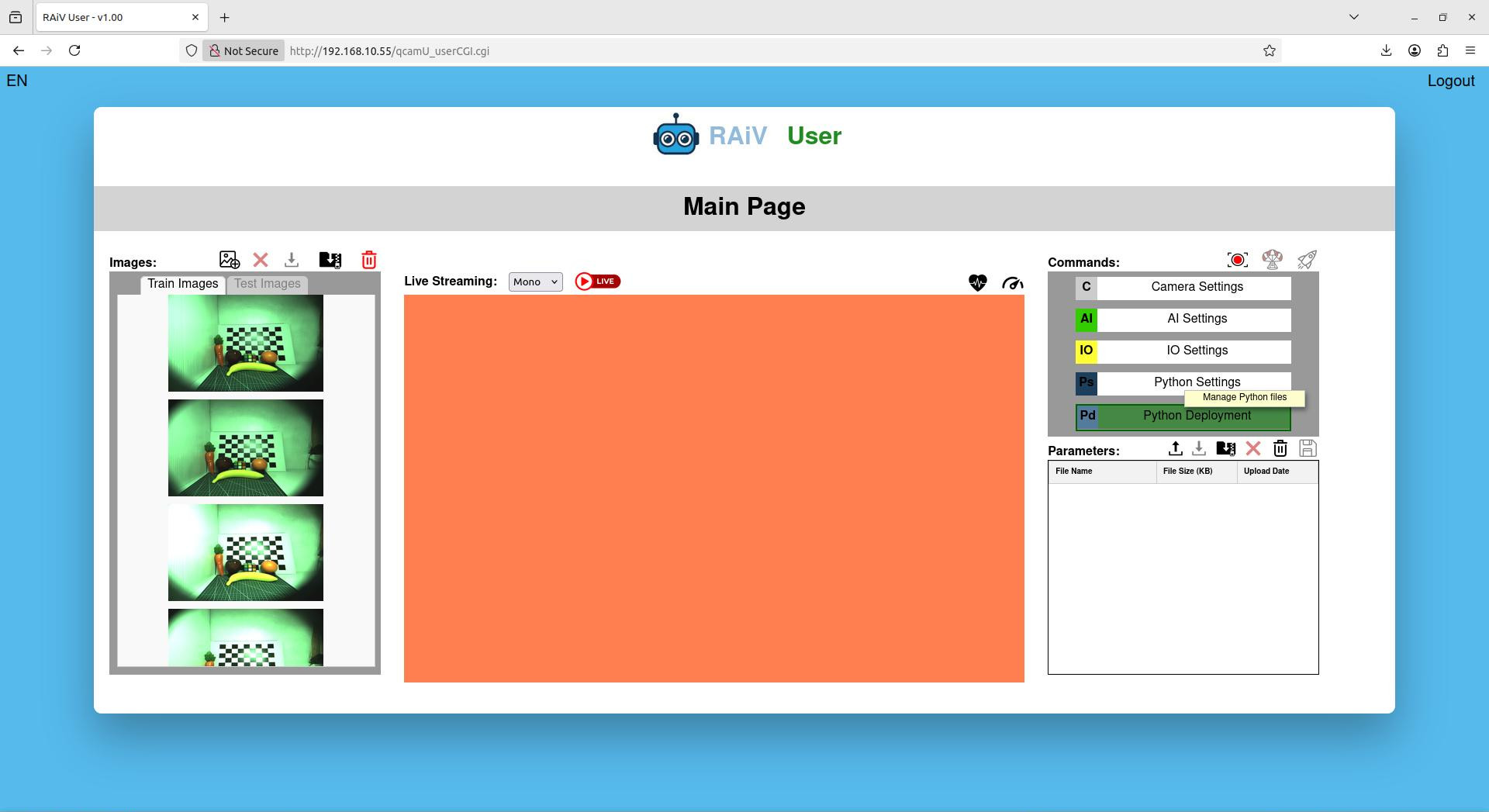Open the Mono streaming mode dropdown
The width and height of the screenshot is (1489, 812).
tap(534, 282)
